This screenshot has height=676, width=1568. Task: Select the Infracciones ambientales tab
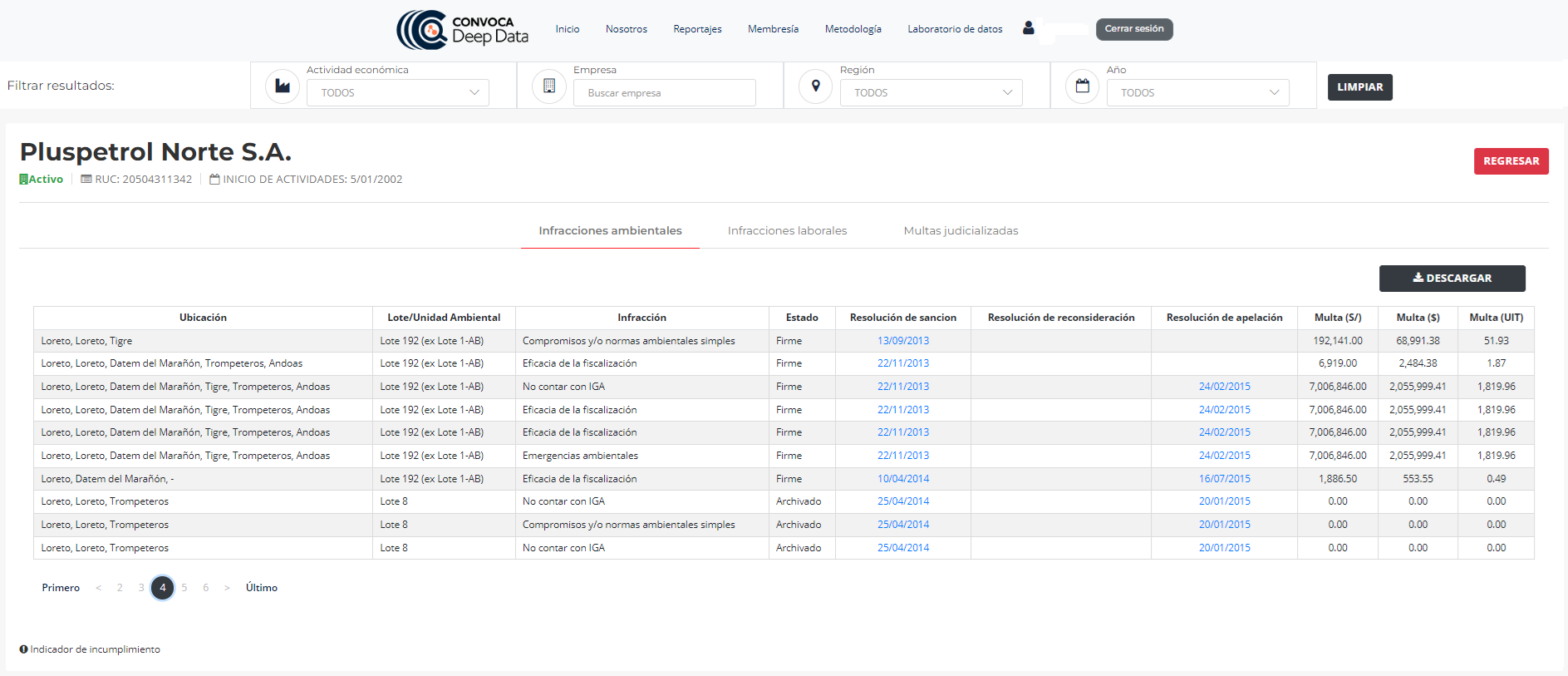click(610, 231)
